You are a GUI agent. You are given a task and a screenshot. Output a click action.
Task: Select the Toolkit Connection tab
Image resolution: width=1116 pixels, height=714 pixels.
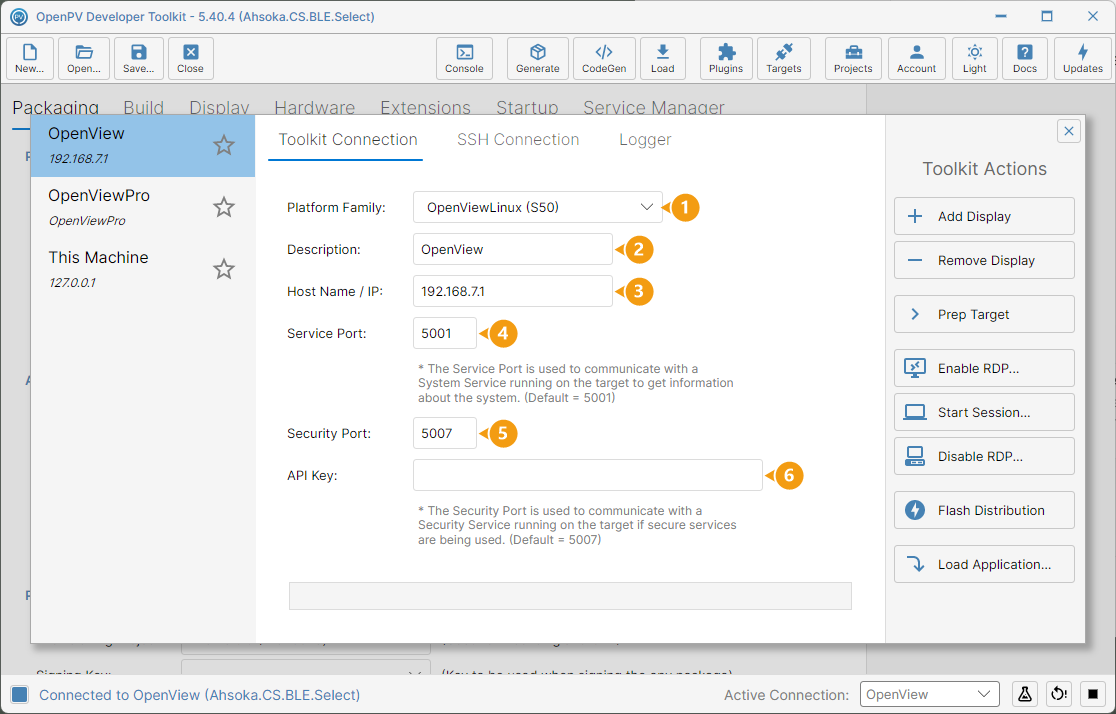pyautogui.click(x=347, y=140)
